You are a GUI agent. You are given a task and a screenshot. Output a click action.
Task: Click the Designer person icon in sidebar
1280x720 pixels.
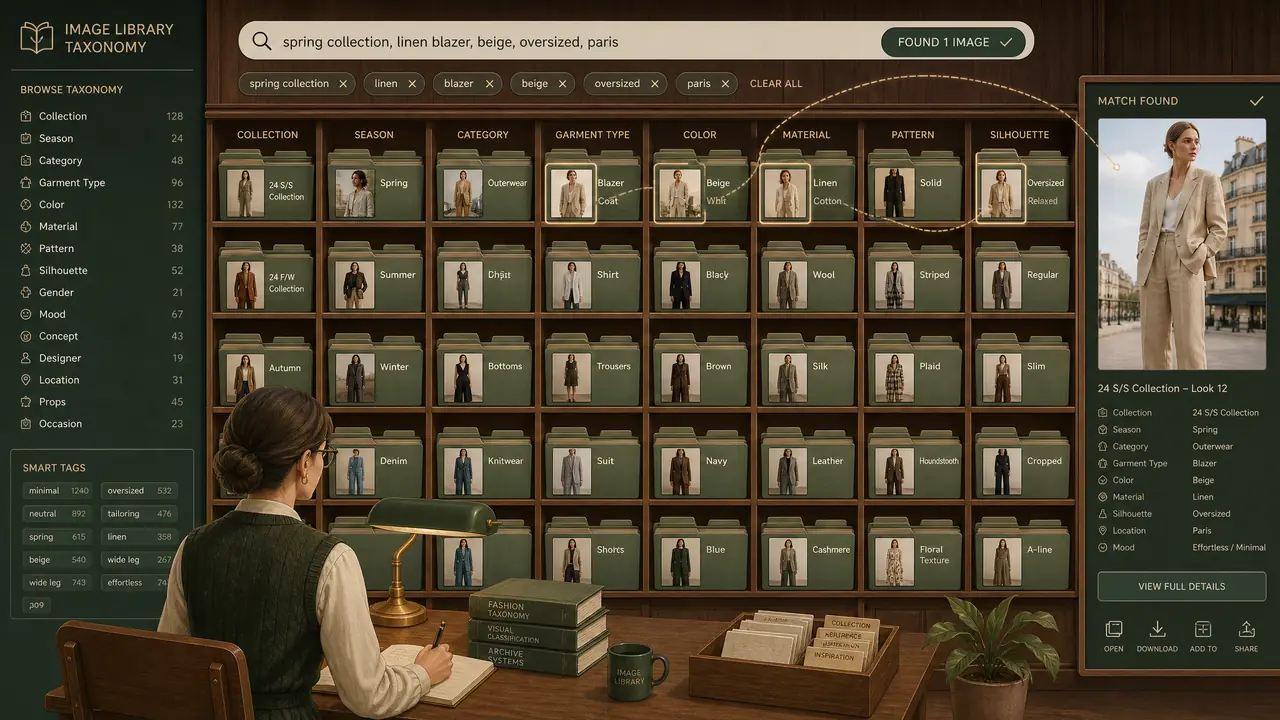click(x=27, y=358)
